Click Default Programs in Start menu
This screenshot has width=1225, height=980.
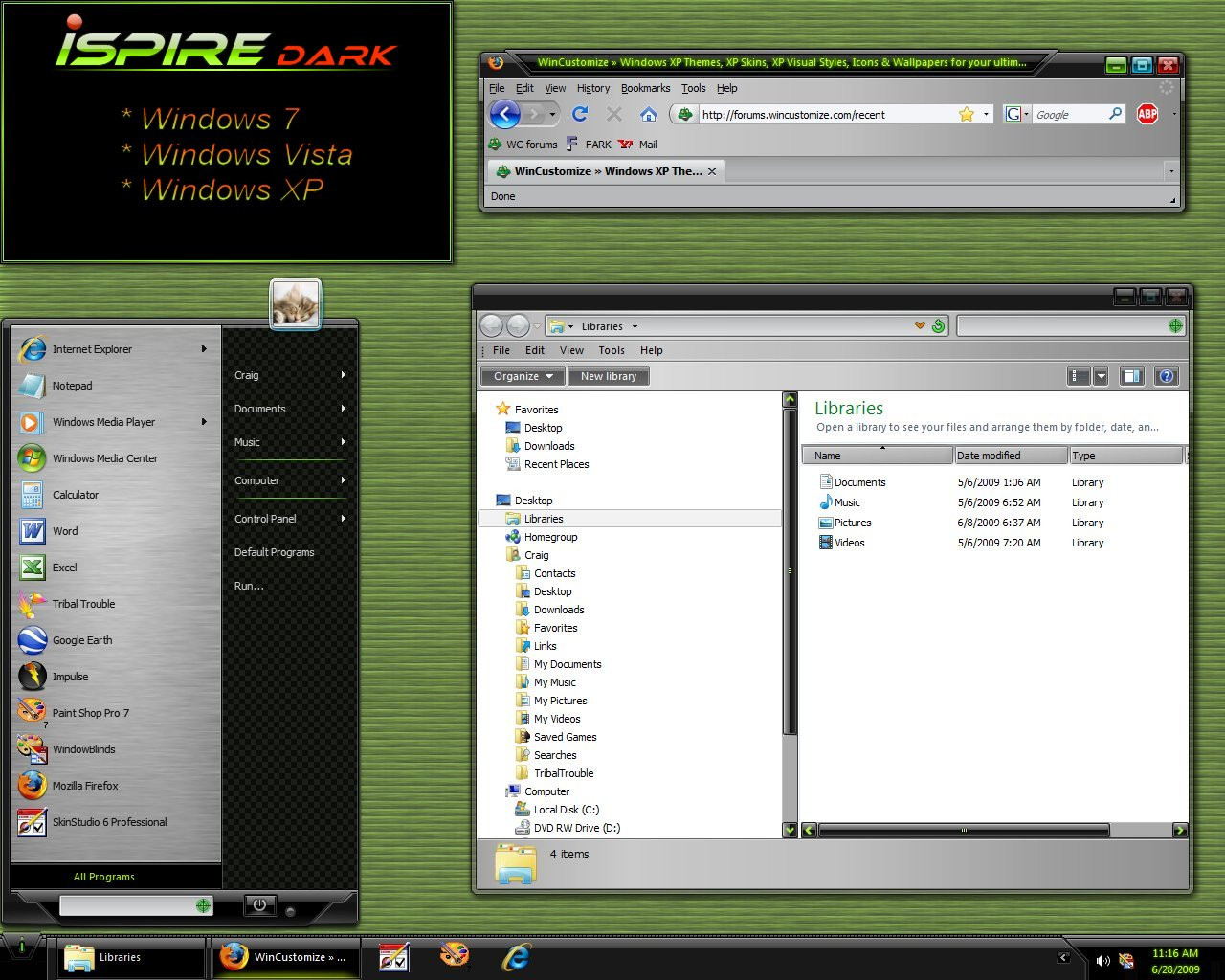[274, 552]
